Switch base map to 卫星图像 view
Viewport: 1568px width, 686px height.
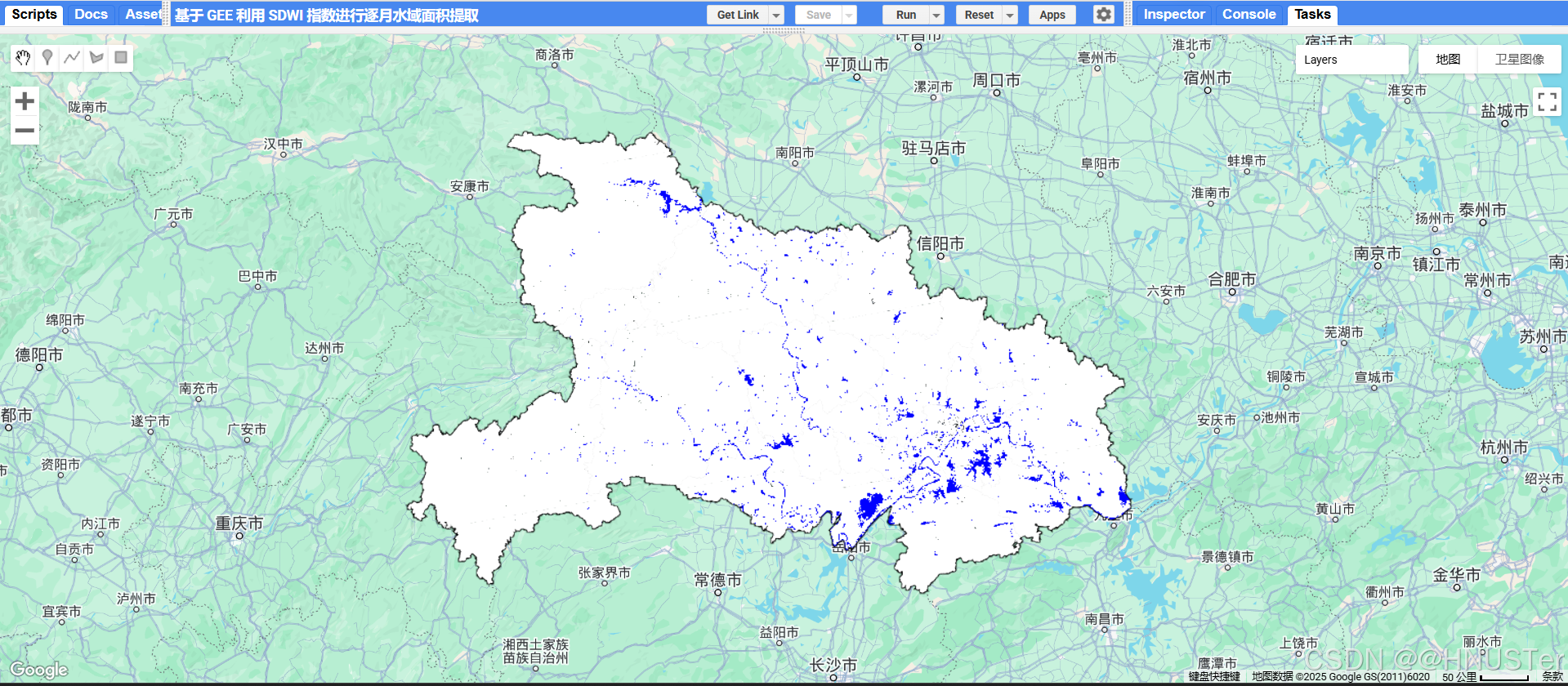[x=1519, y=60]
